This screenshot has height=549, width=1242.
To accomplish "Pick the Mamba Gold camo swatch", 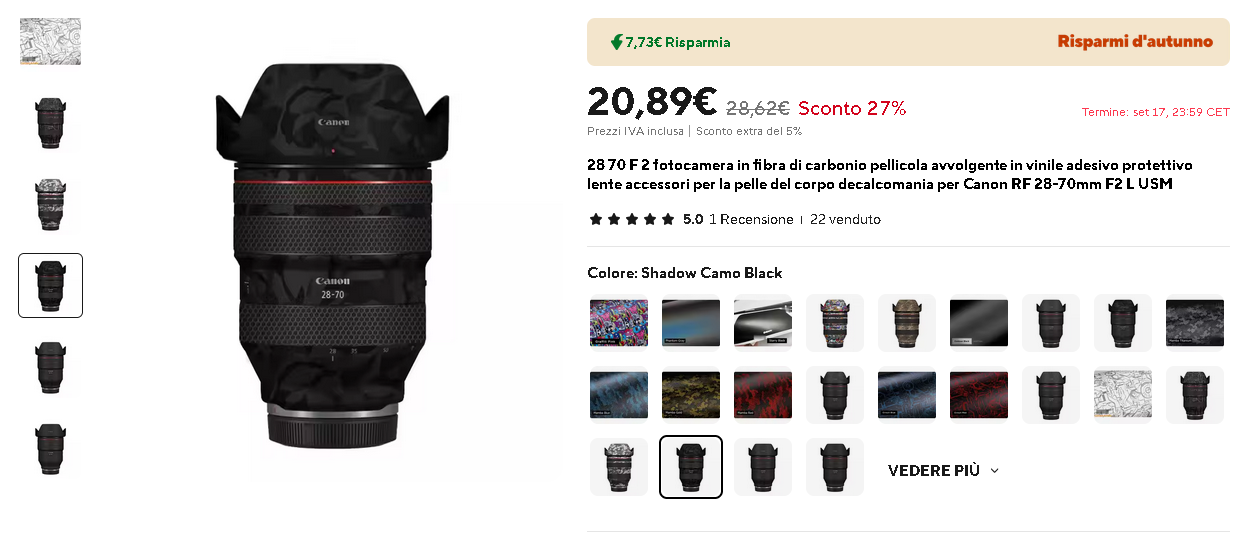I will pos(691,395).
